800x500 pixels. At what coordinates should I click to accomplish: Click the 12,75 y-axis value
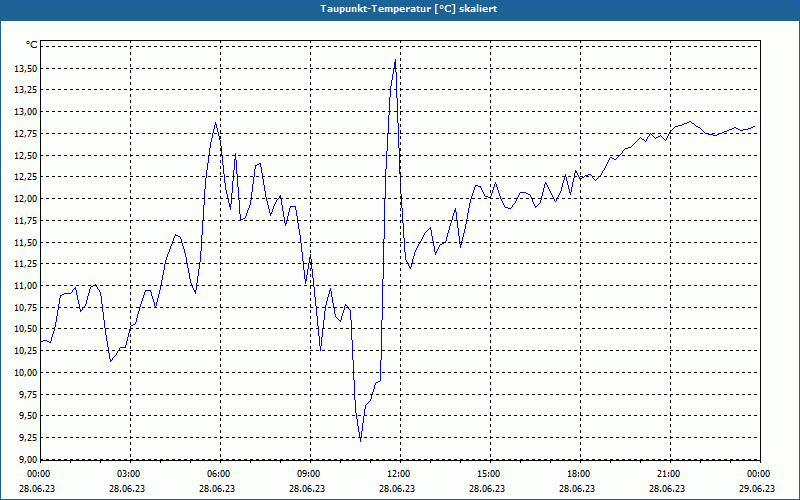27,134
